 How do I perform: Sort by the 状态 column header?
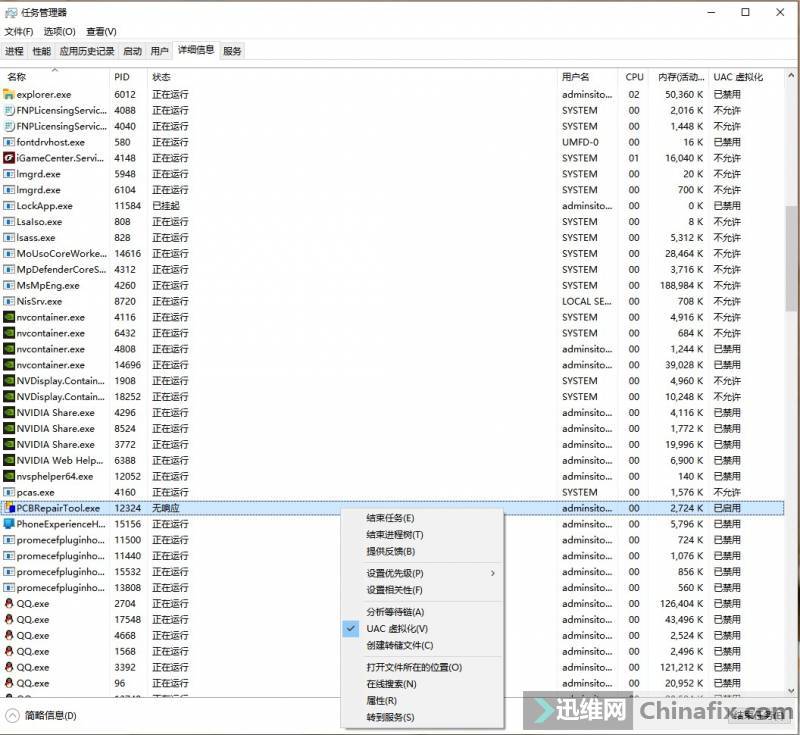coord(352,77)
